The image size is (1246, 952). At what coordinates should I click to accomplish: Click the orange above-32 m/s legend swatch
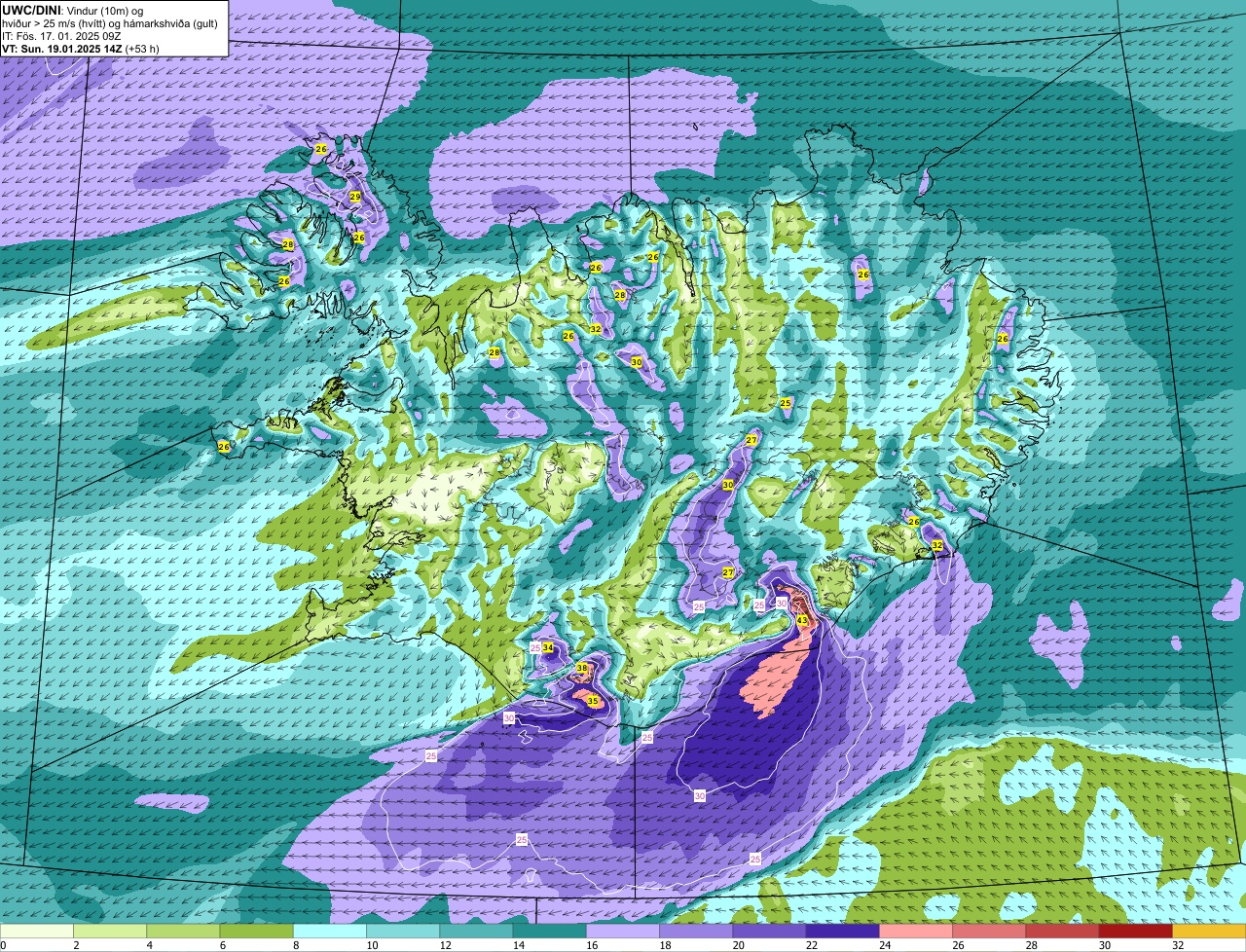point(1209,932)
